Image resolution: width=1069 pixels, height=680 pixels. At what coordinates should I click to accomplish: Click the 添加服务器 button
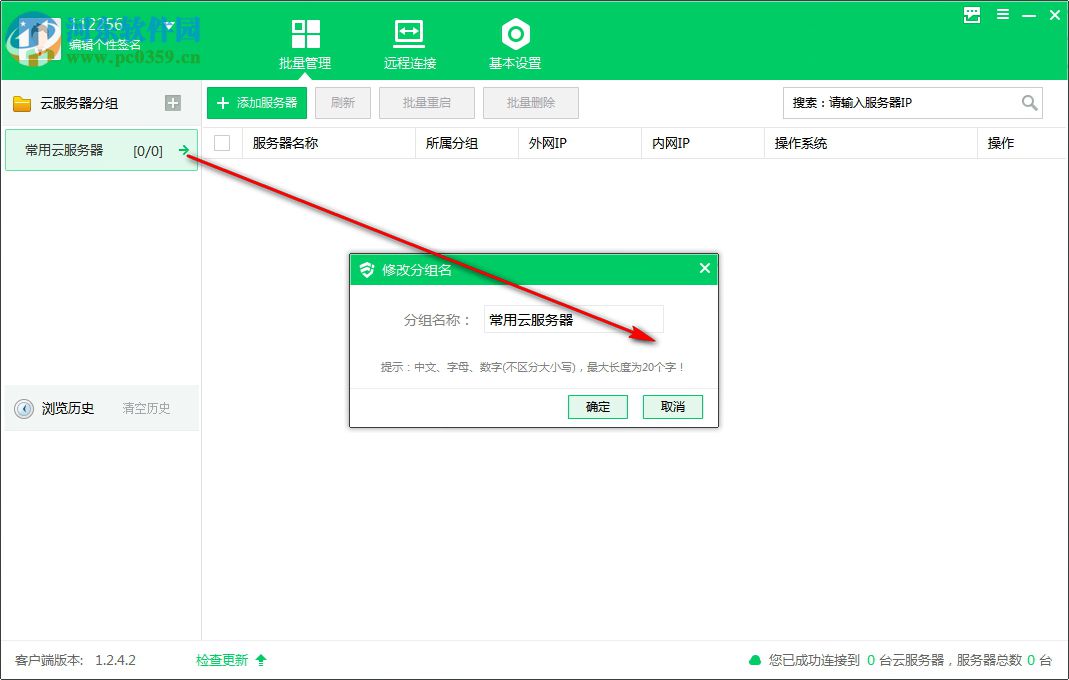click(x=257, y=103)
